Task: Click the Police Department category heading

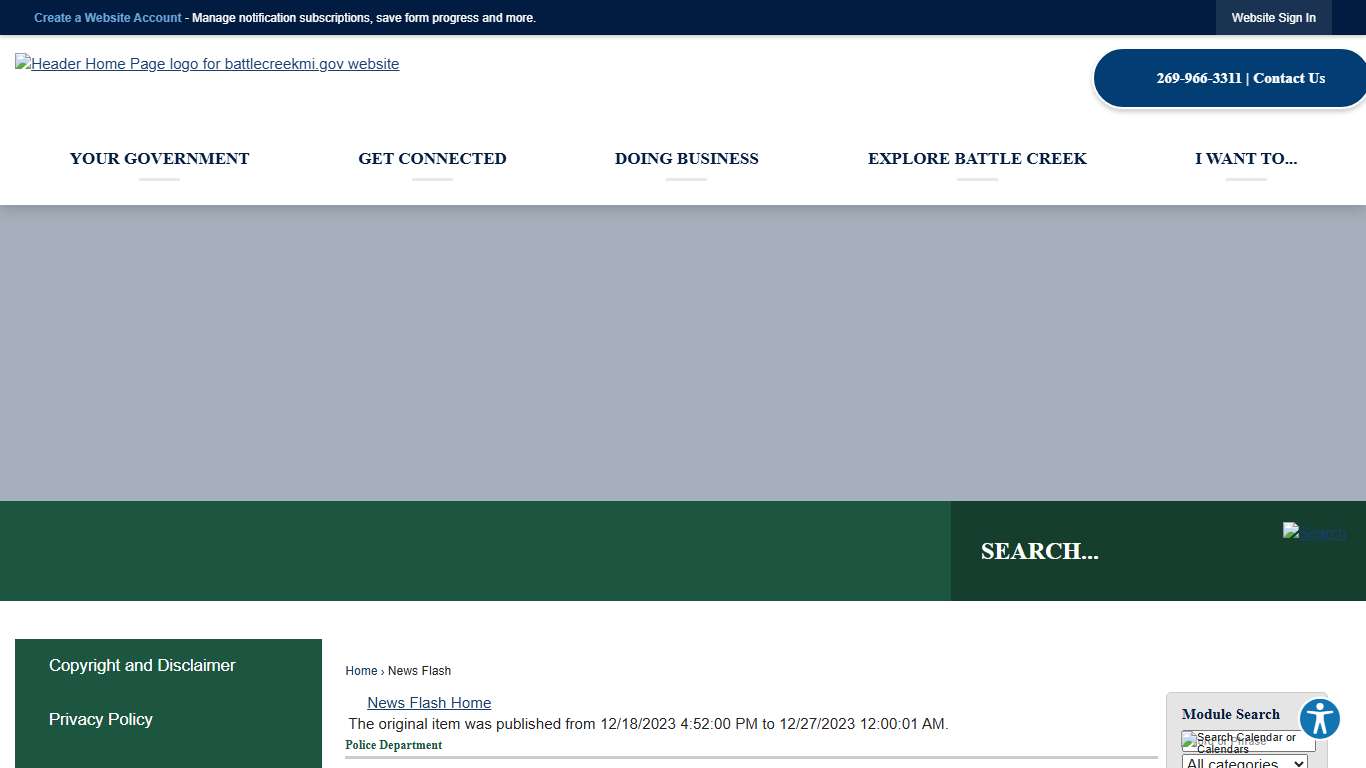Action: point(394,745)
